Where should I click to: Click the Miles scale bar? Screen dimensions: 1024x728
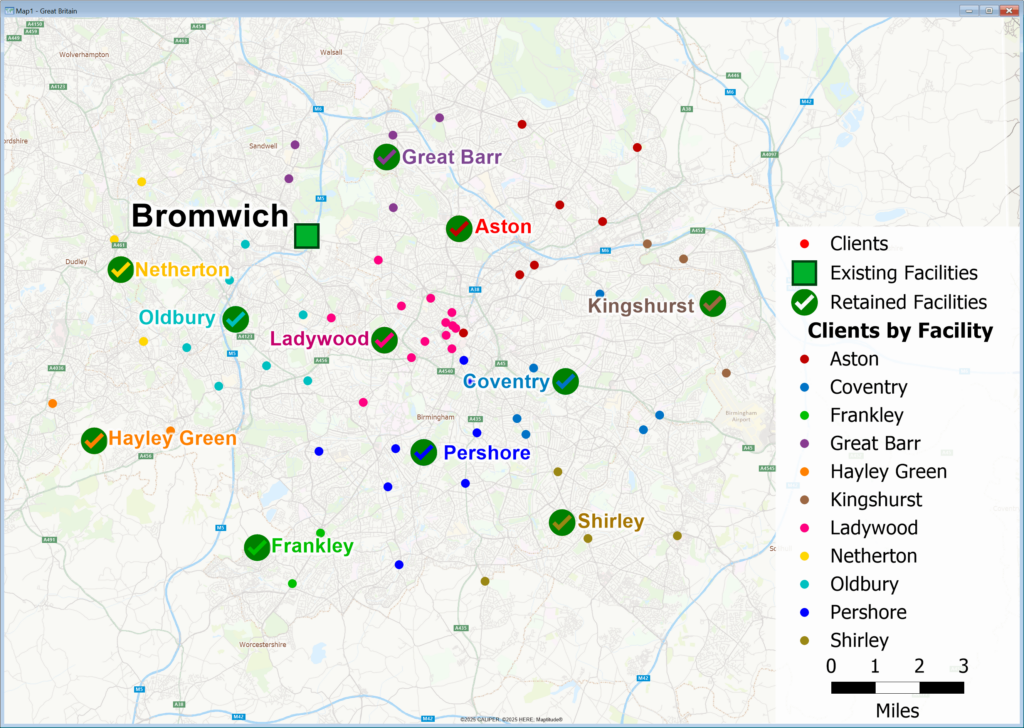click(897, 688)
